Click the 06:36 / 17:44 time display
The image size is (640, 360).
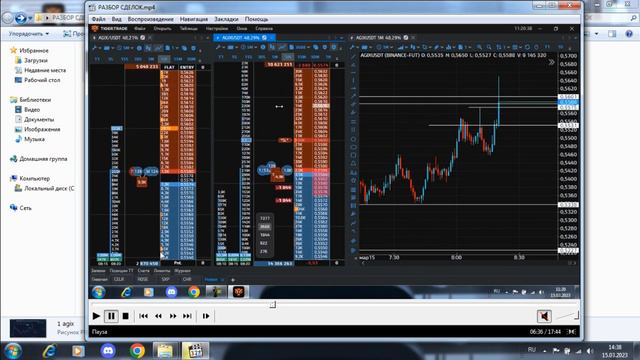pyautogui.click(x=545, y=332)
